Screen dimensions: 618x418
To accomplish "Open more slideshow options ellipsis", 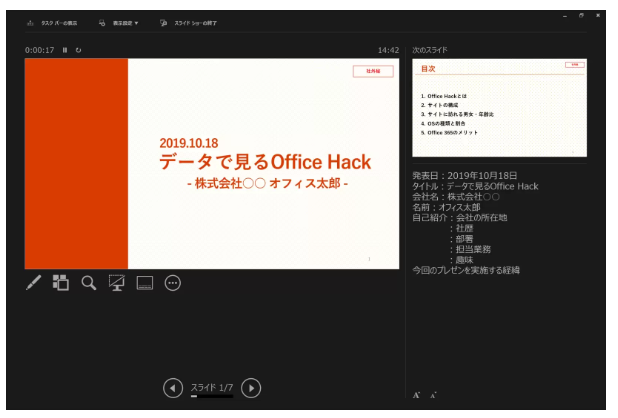I will click(172, 283).
